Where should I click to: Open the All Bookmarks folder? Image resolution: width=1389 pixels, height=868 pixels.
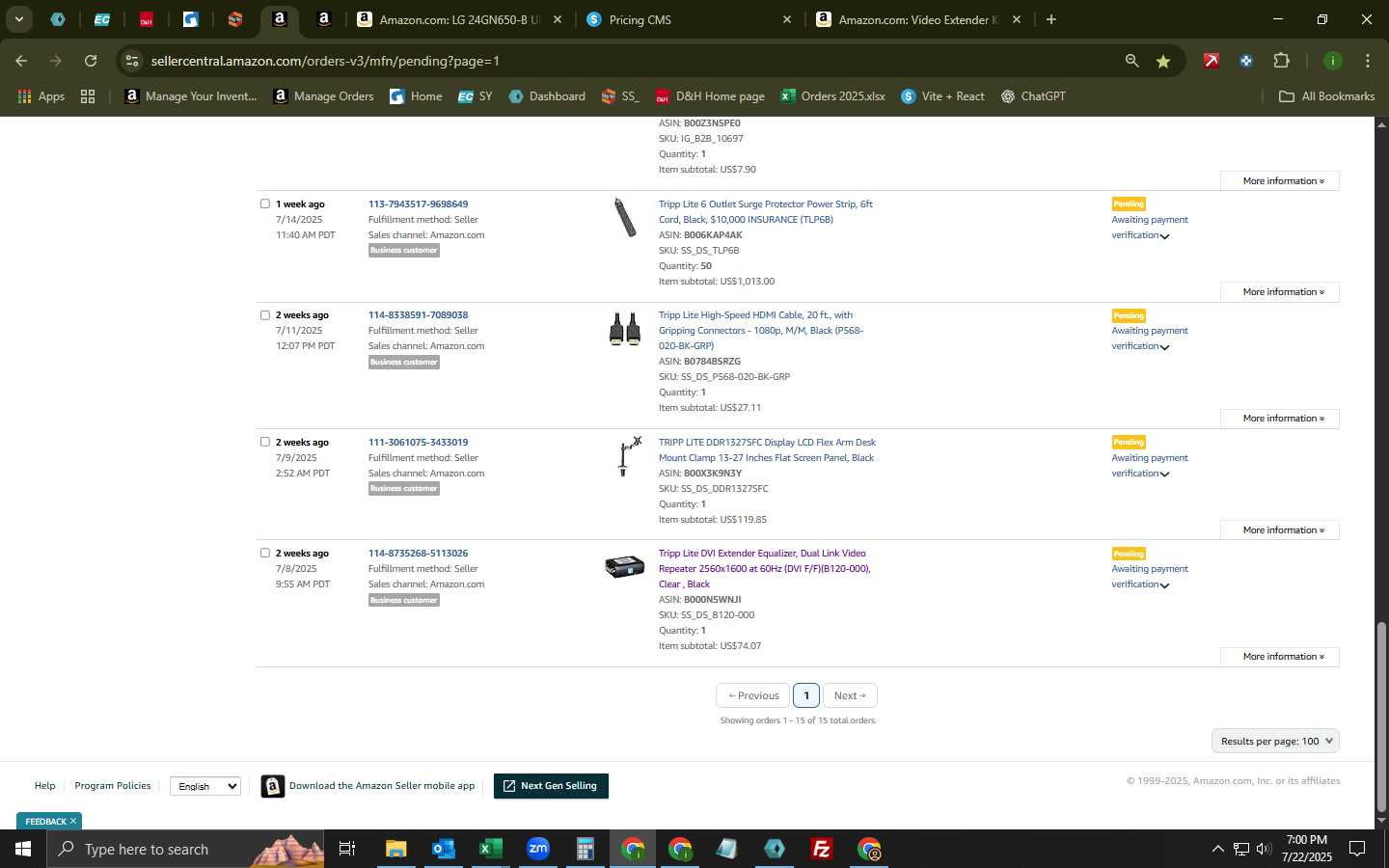point(1326,96)
